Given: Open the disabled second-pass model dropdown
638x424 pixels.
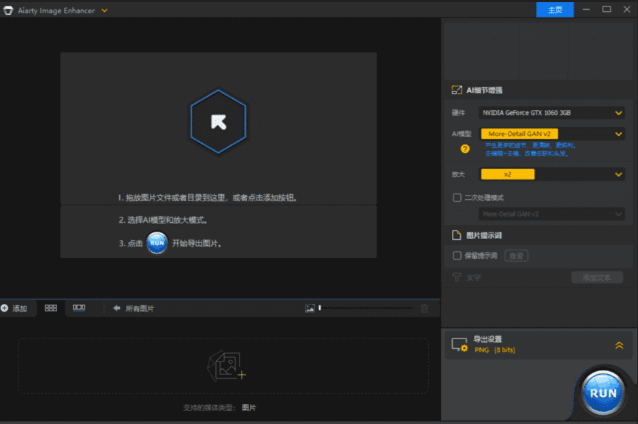Looking at the screenshot, I should pyautogui.click(x=552, y=214).
